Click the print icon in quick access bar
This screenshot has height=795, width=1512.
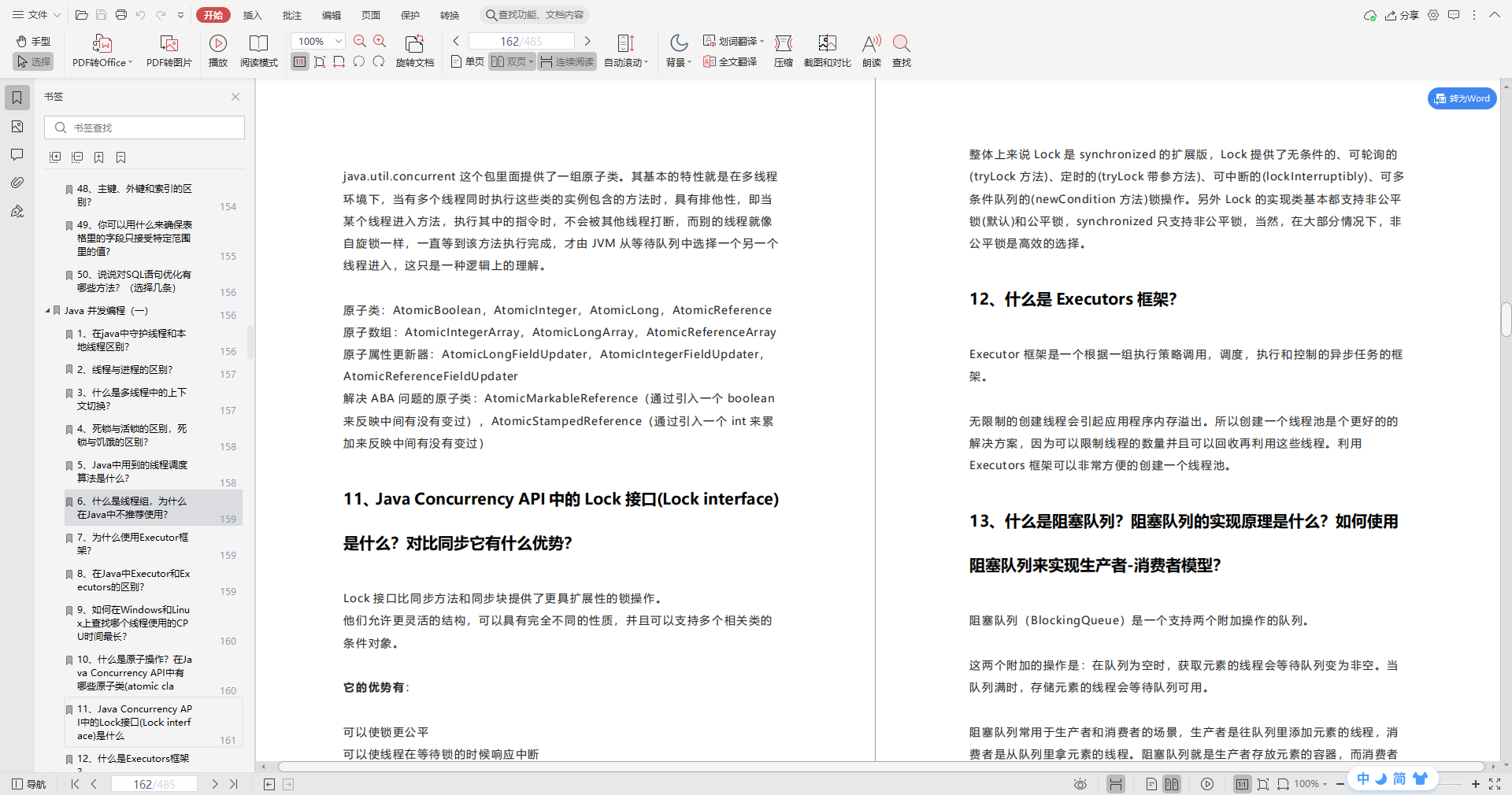121,15
